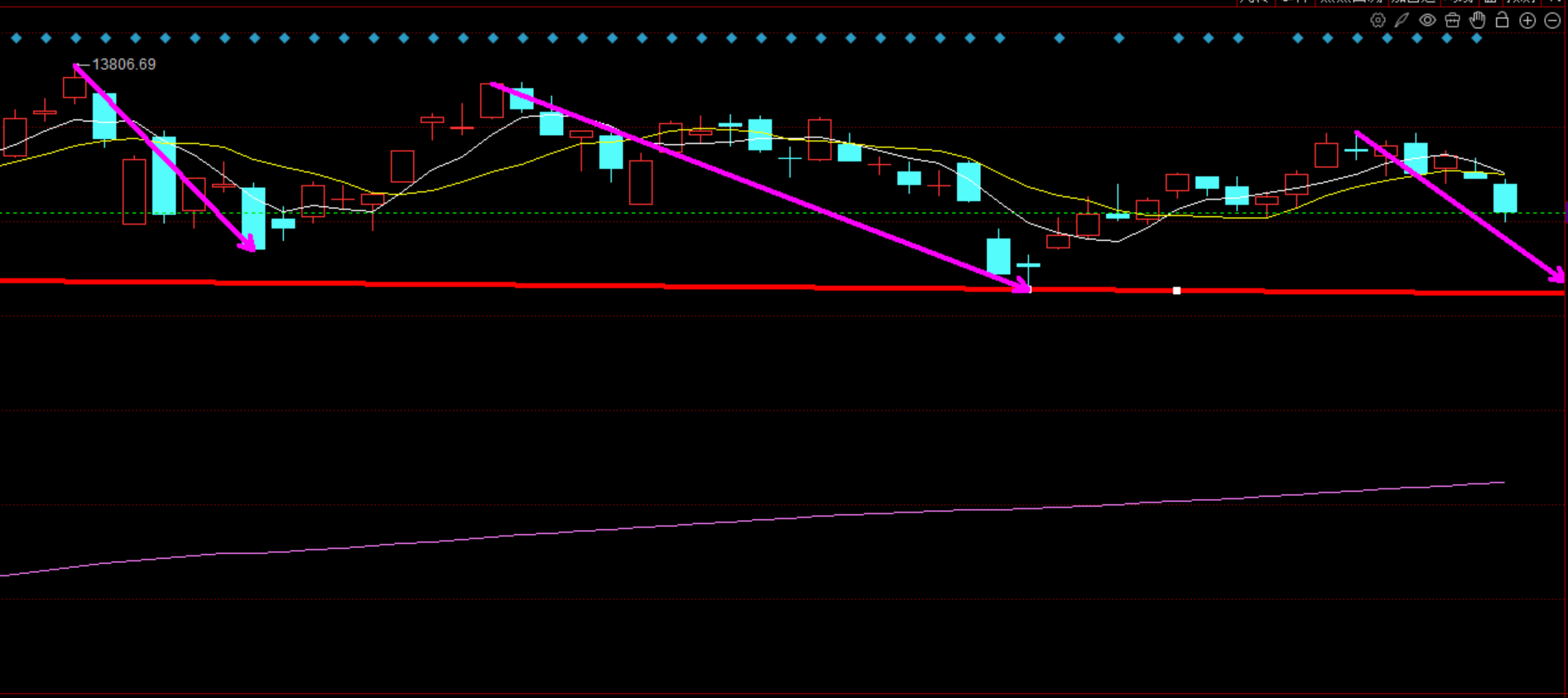Screen dimensions: 1568x698
Task: Open the chart settings gear icon
Action: tap(1378, 21)
